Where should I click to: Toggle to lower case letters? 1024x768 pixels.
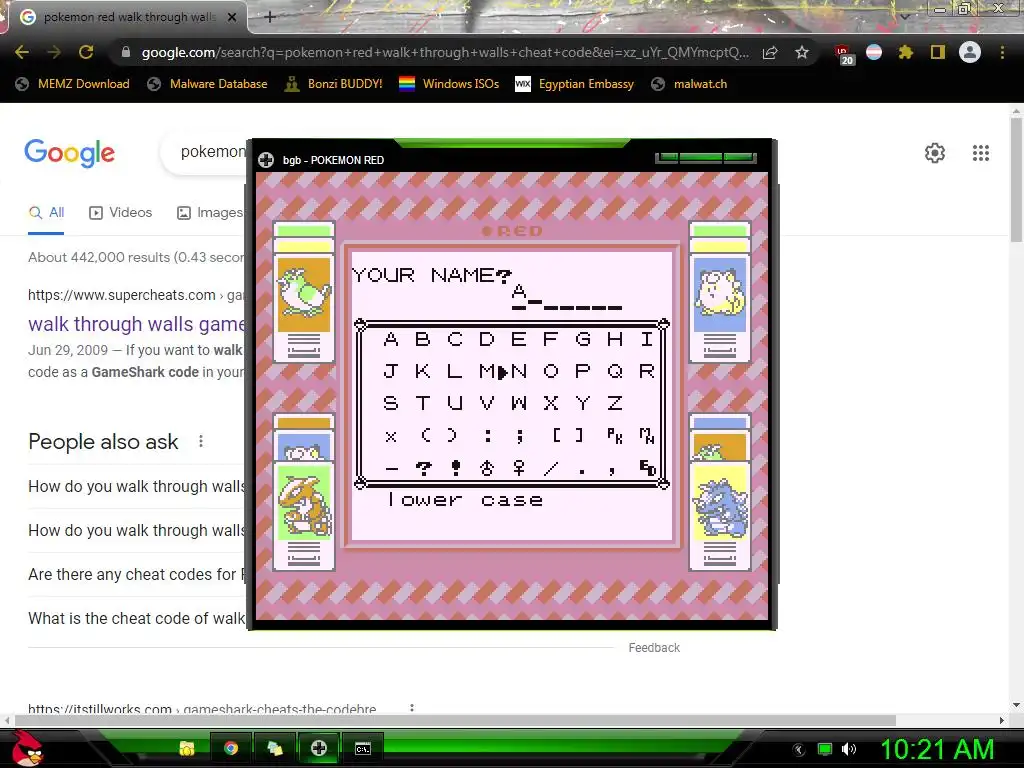click(465, 500)
